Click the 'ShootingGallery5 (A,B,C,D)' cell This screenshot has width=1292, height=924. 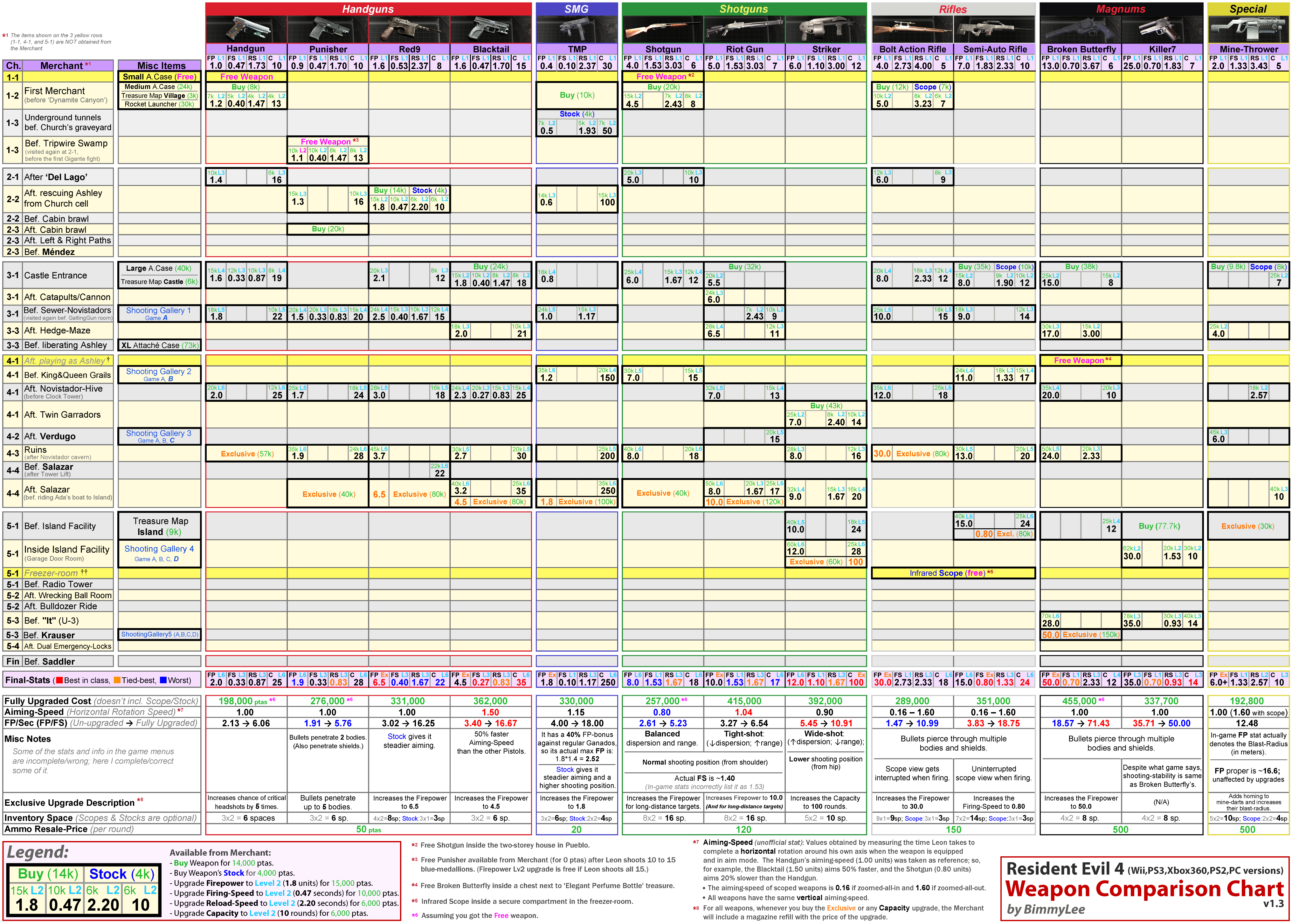(x=160, y=634)
